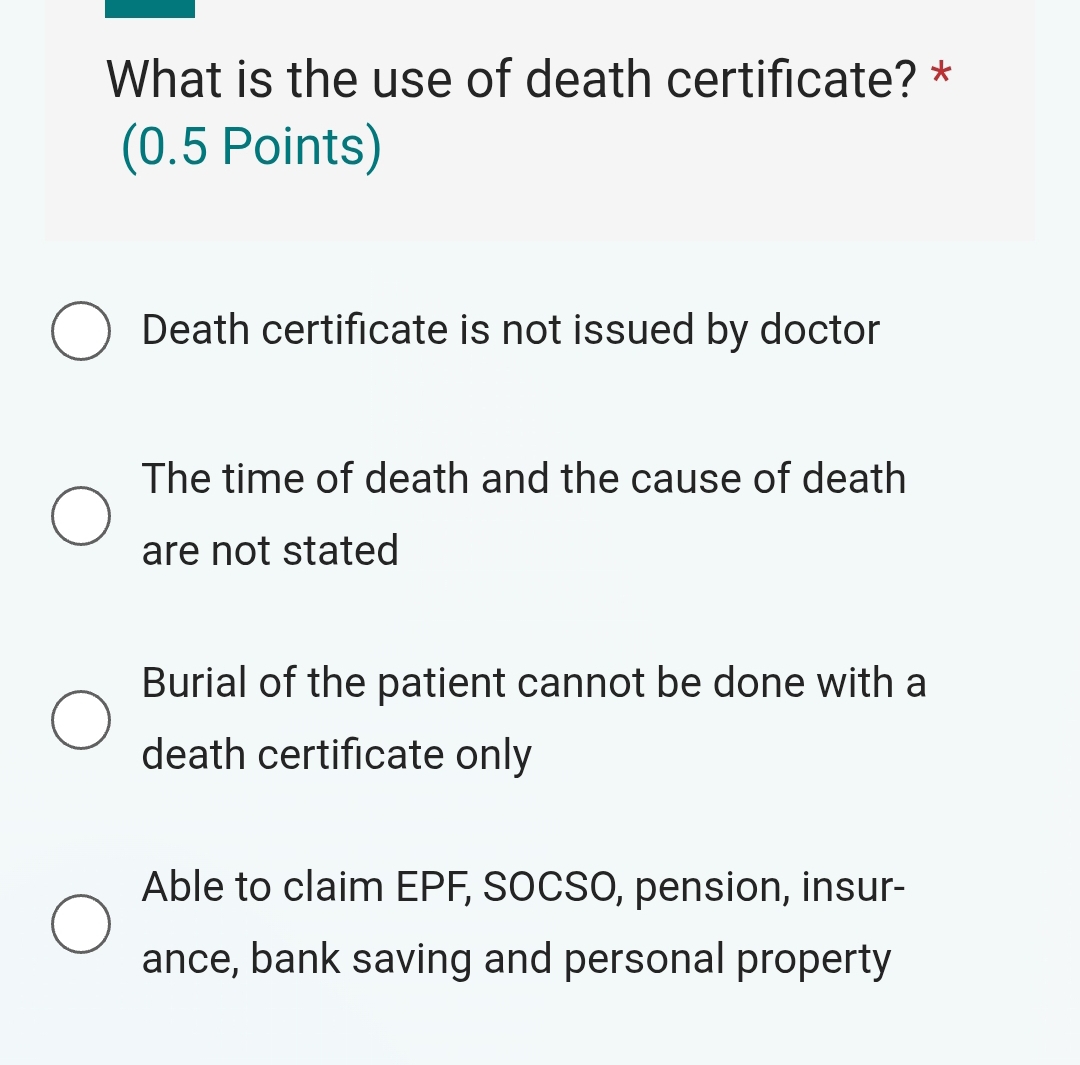Image resolution: width=1080 pixels, height=1065 pixels.
Task: Click the word "Burial" in the third option
Action: tap(195, 683)
